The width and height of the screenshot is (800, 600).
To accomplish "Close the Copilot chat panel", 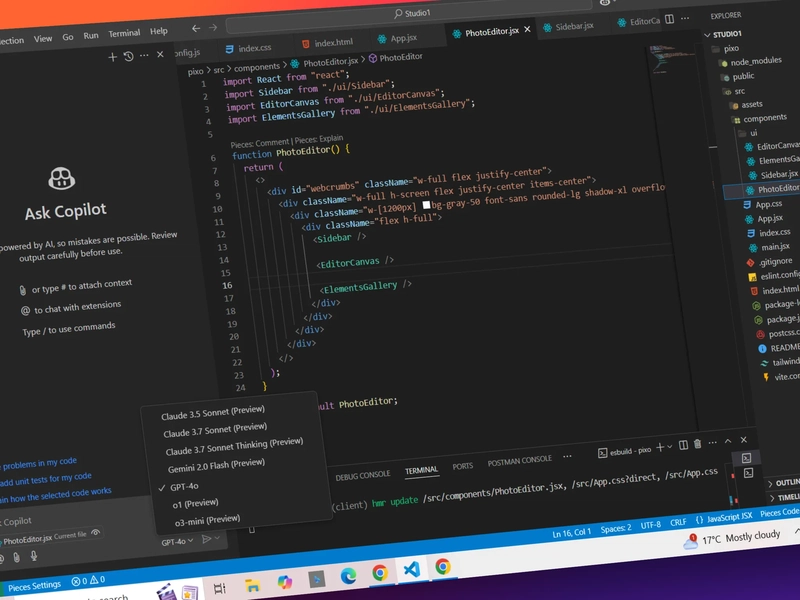I will pos(160,54).
